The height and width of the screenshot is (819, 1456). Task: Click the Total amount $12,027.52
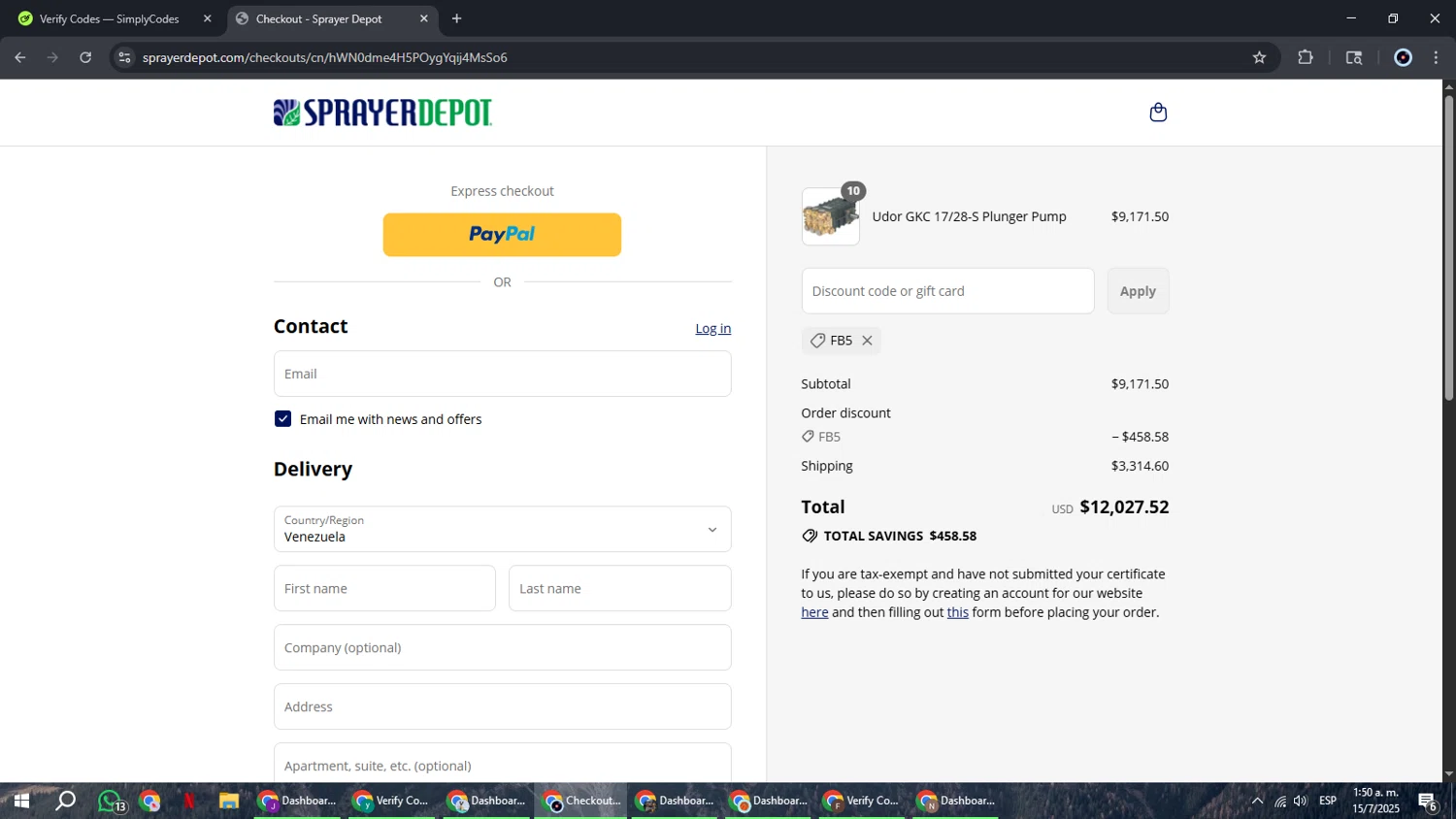pyautogui.click(x=1124, y=508)
